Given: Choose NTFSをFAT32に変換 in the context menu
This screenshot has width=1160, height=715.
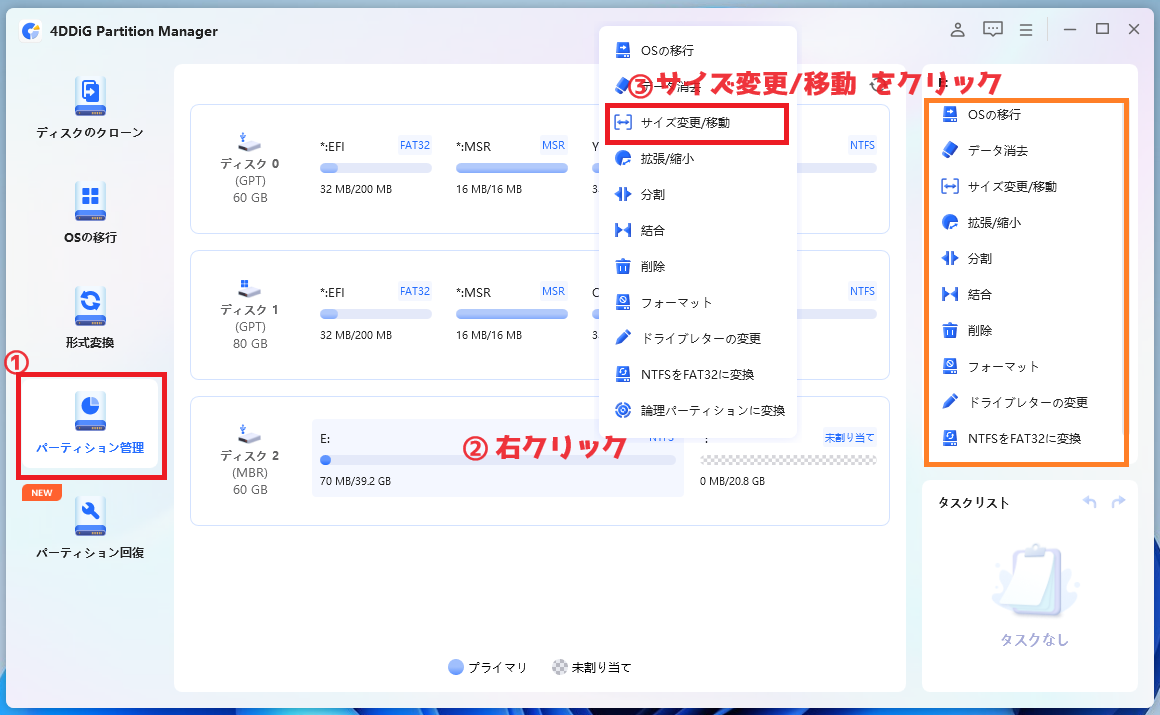Looking at the screenshot, I should [x=698, y=375].
